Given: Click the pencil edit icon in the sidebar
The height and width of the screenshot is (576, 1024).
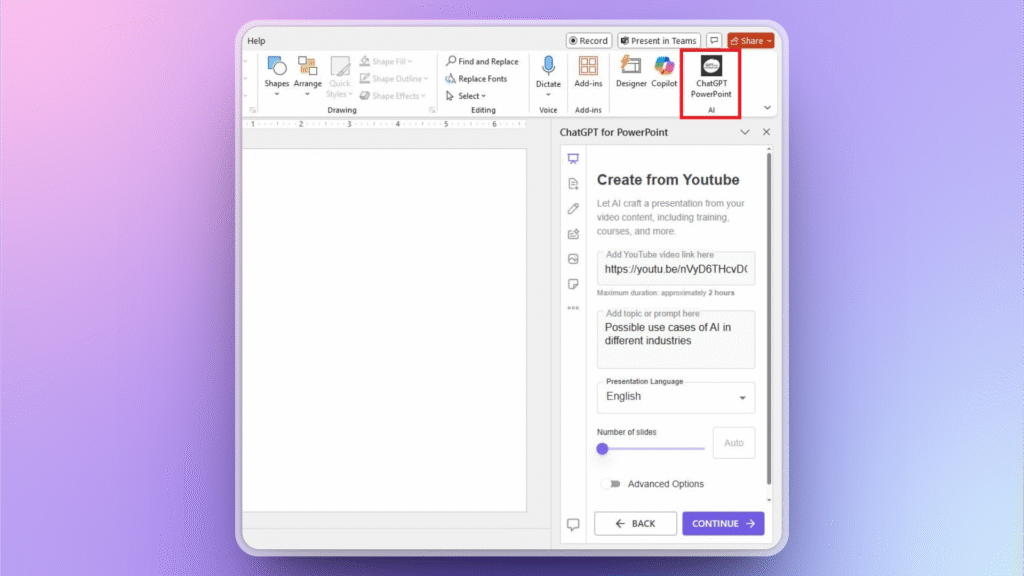Looking at the screenshot, I should 573,208.
